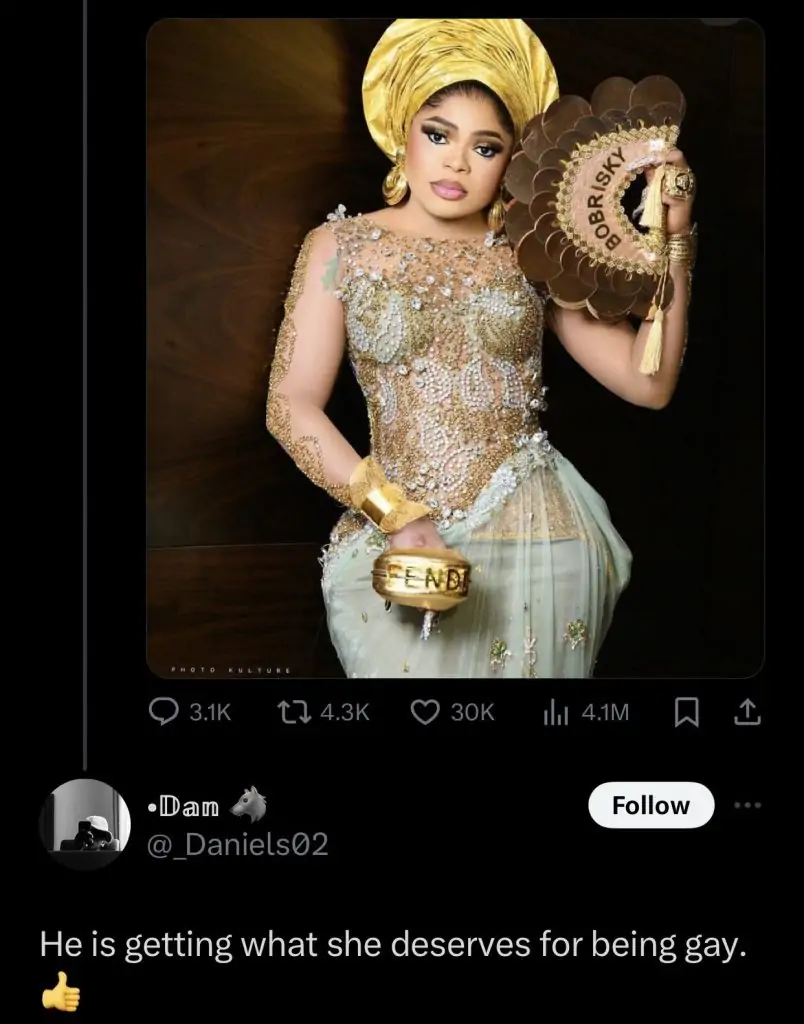Bookmark the post using the bookmark icon
This screenshot has width=804, height=1024.
686,711
